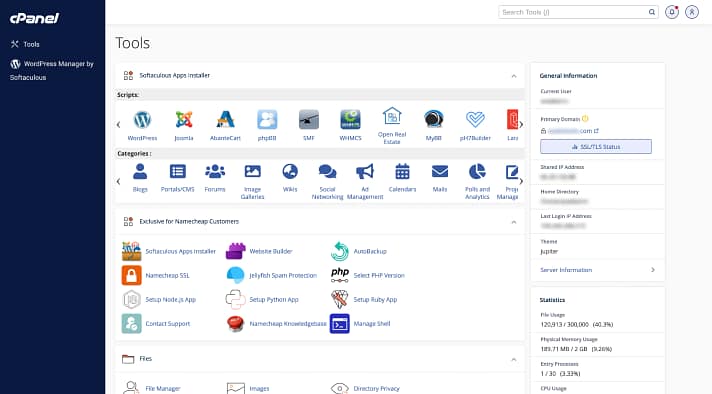Select the MyBB script icon

(x=434, y=120)
